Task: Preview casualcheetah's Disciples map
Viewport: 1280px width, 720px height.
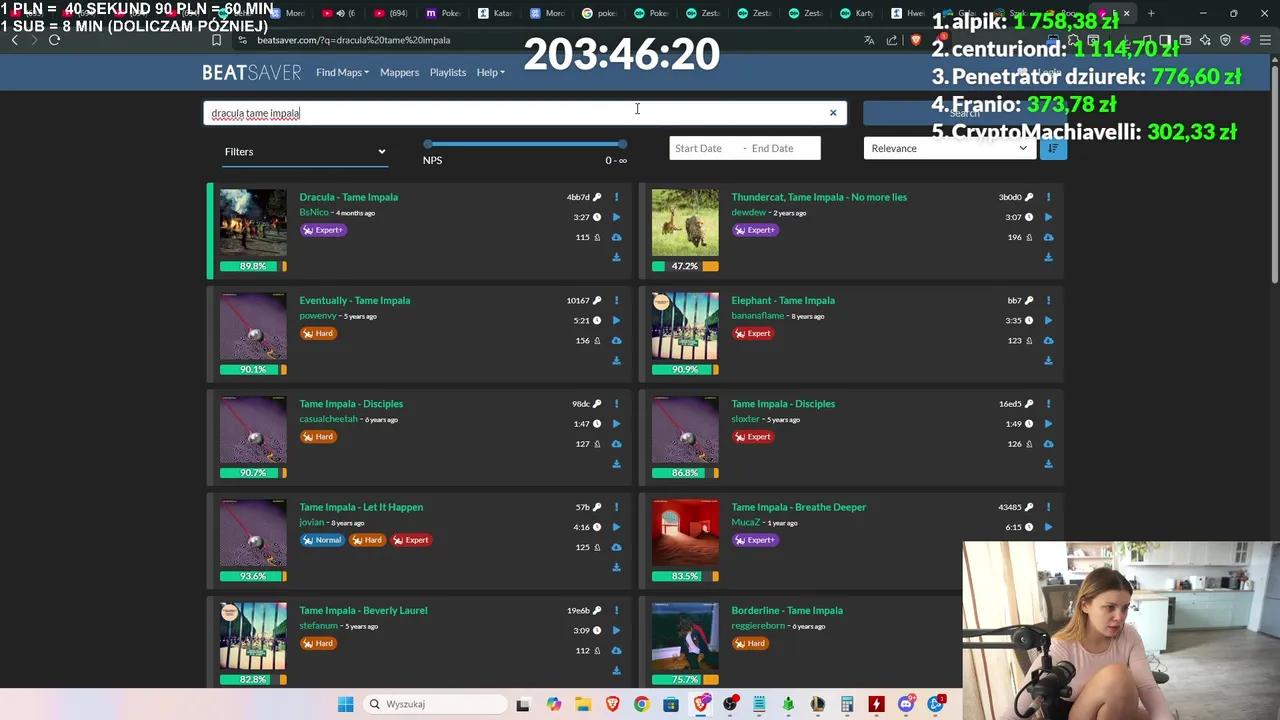Action: coord(616,424)
